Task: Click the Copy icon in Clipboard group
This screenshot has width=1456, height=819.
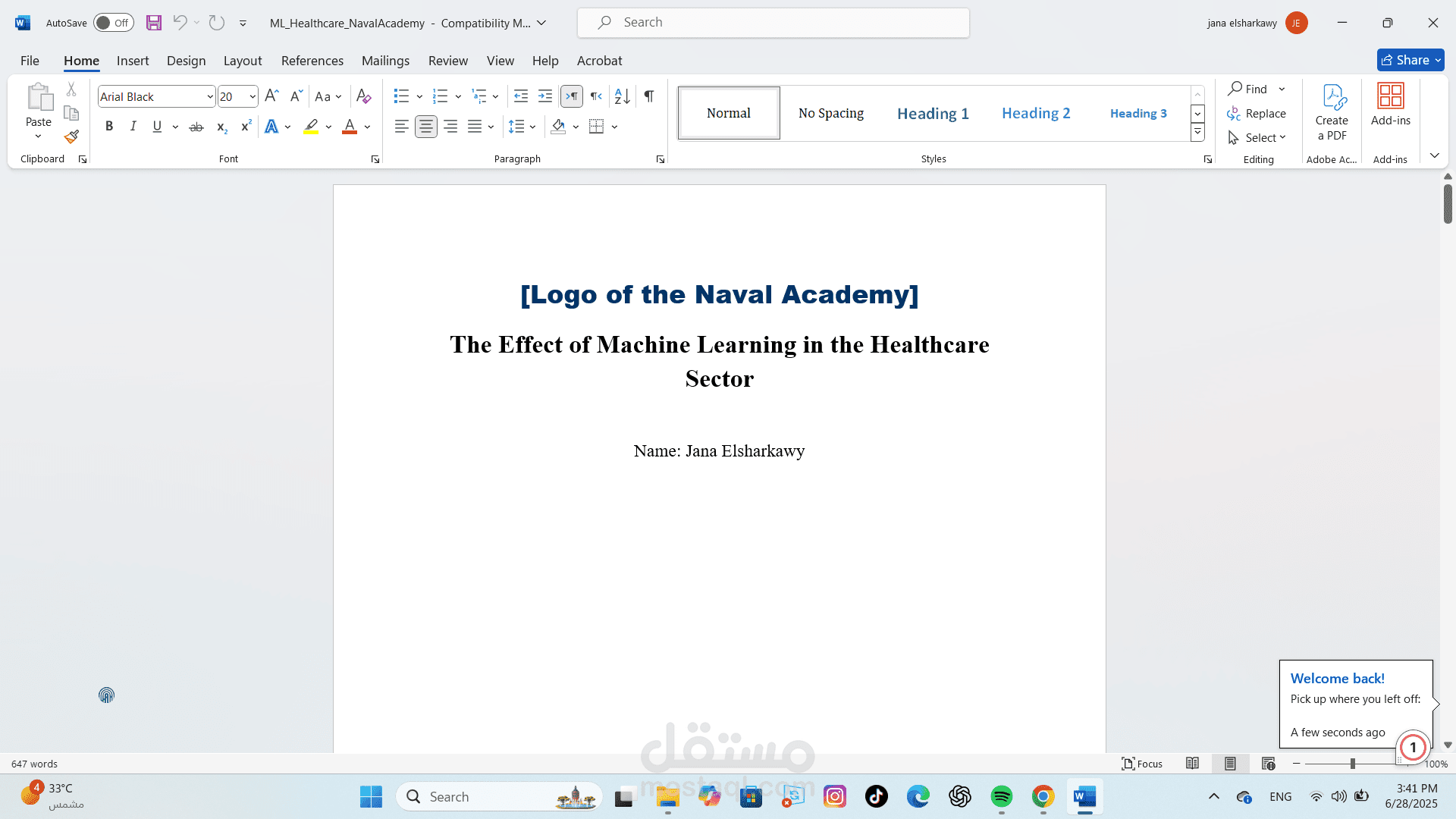Action: pyautogui.click(x=71, y=113)
